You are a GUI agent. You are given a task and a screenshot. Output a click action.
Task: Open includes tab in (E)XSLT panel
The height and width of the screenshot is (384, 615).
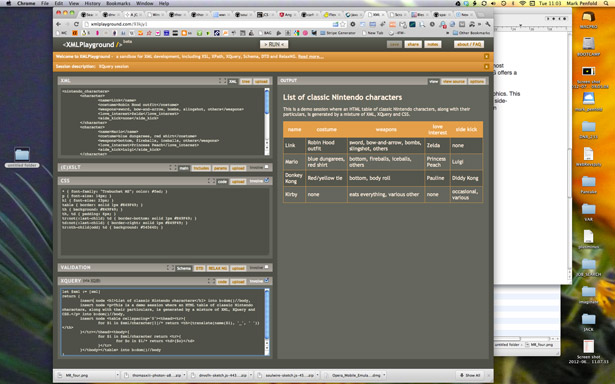201,168
